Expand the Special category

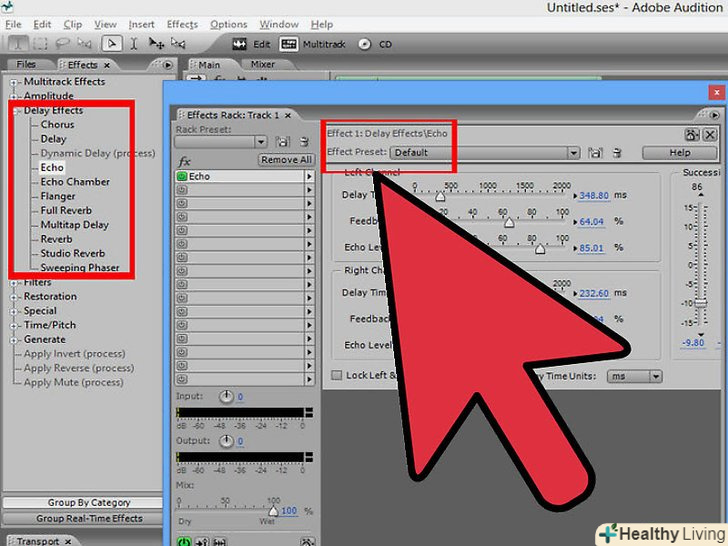point(13,312)
